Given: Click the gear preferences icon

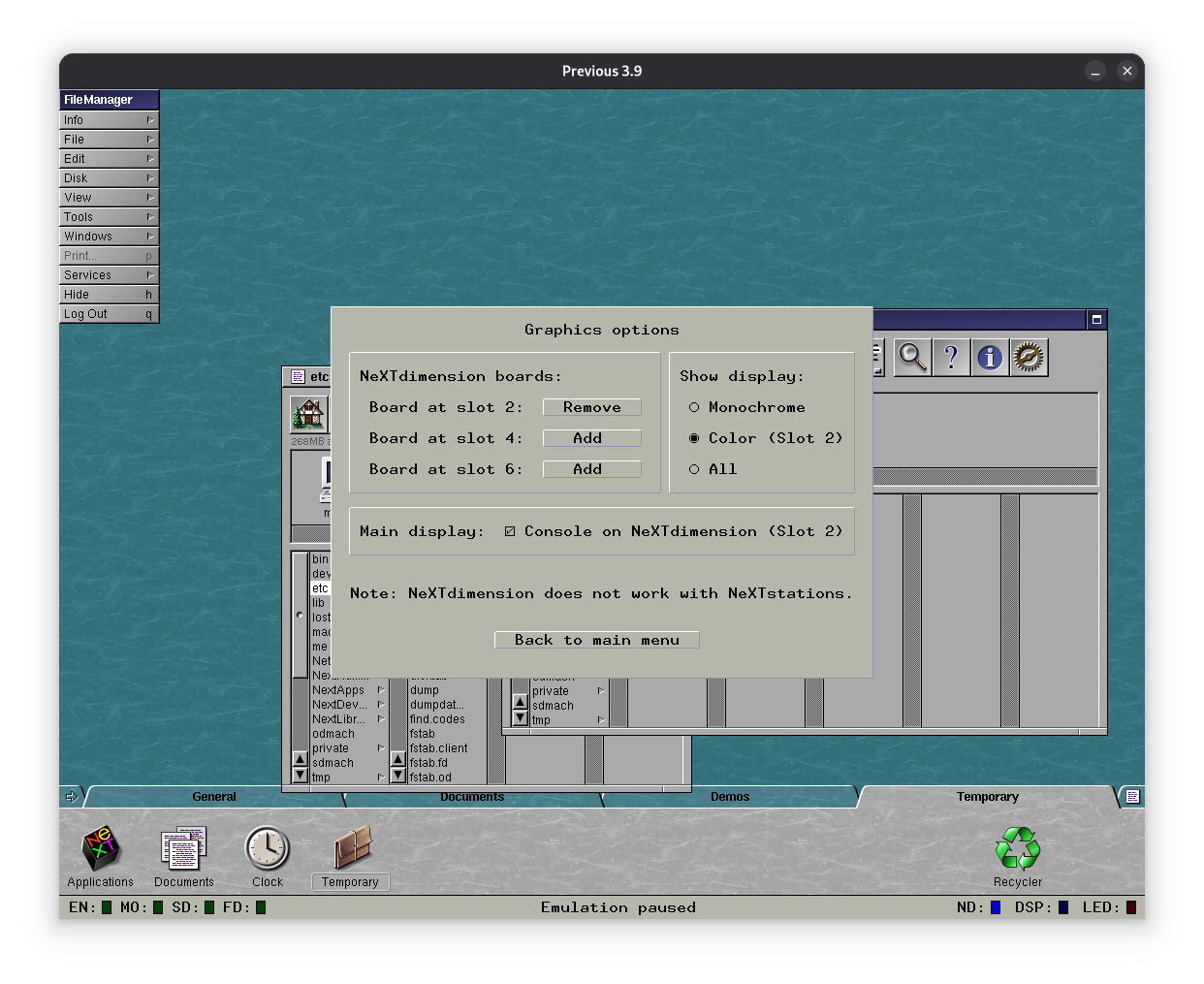Looking at the screenshot, I should (x=1029, y=358).
